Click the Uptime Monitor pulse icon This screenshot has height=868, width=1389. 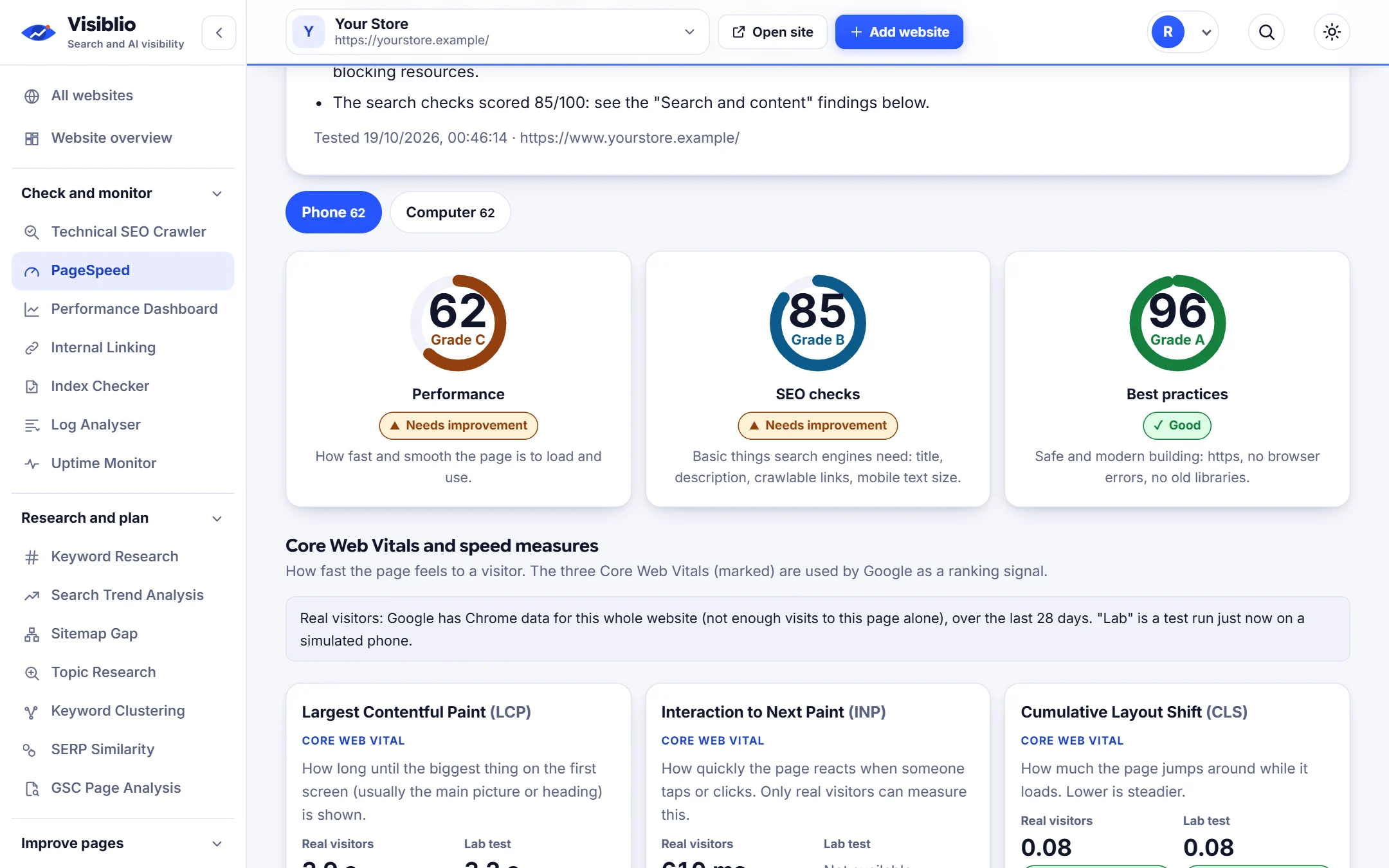(x=32, y=464)
